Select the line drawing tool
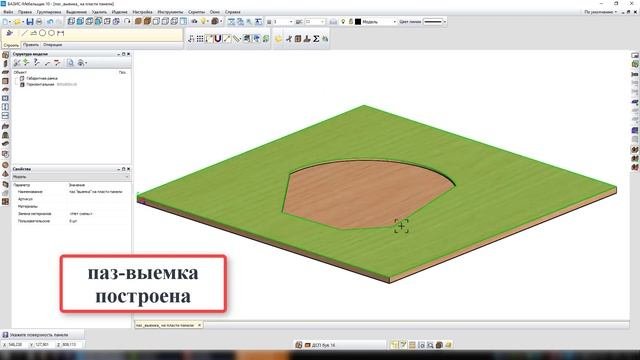The height and width of the screenshot is (360, 640). [24, 33]
